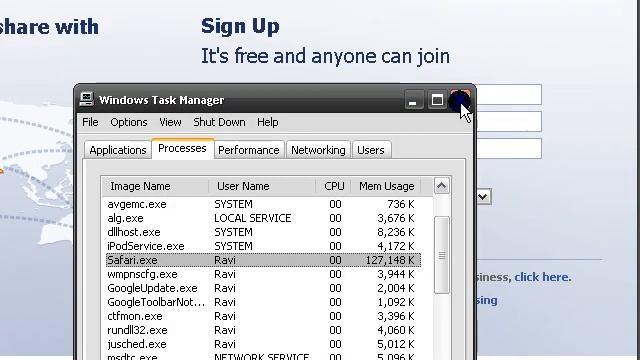This screenshot has width=640, height=360.
Task: Sort processes by CPU column
Action: click(x=333, y=186)
